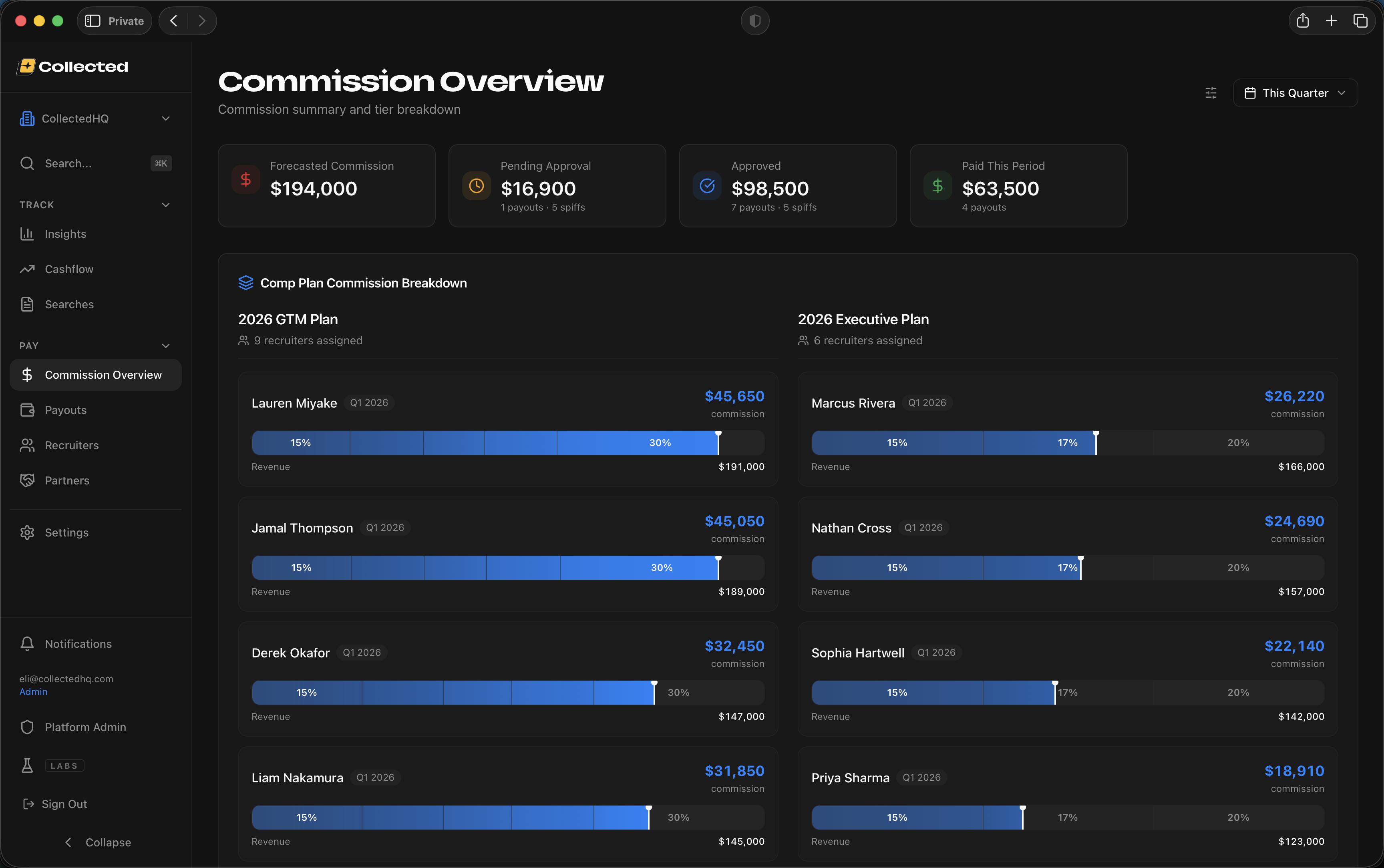The height and width of the screenshot is (868, 1384).
Task: Click the Notifications bell icon
Action: [27, 643]
